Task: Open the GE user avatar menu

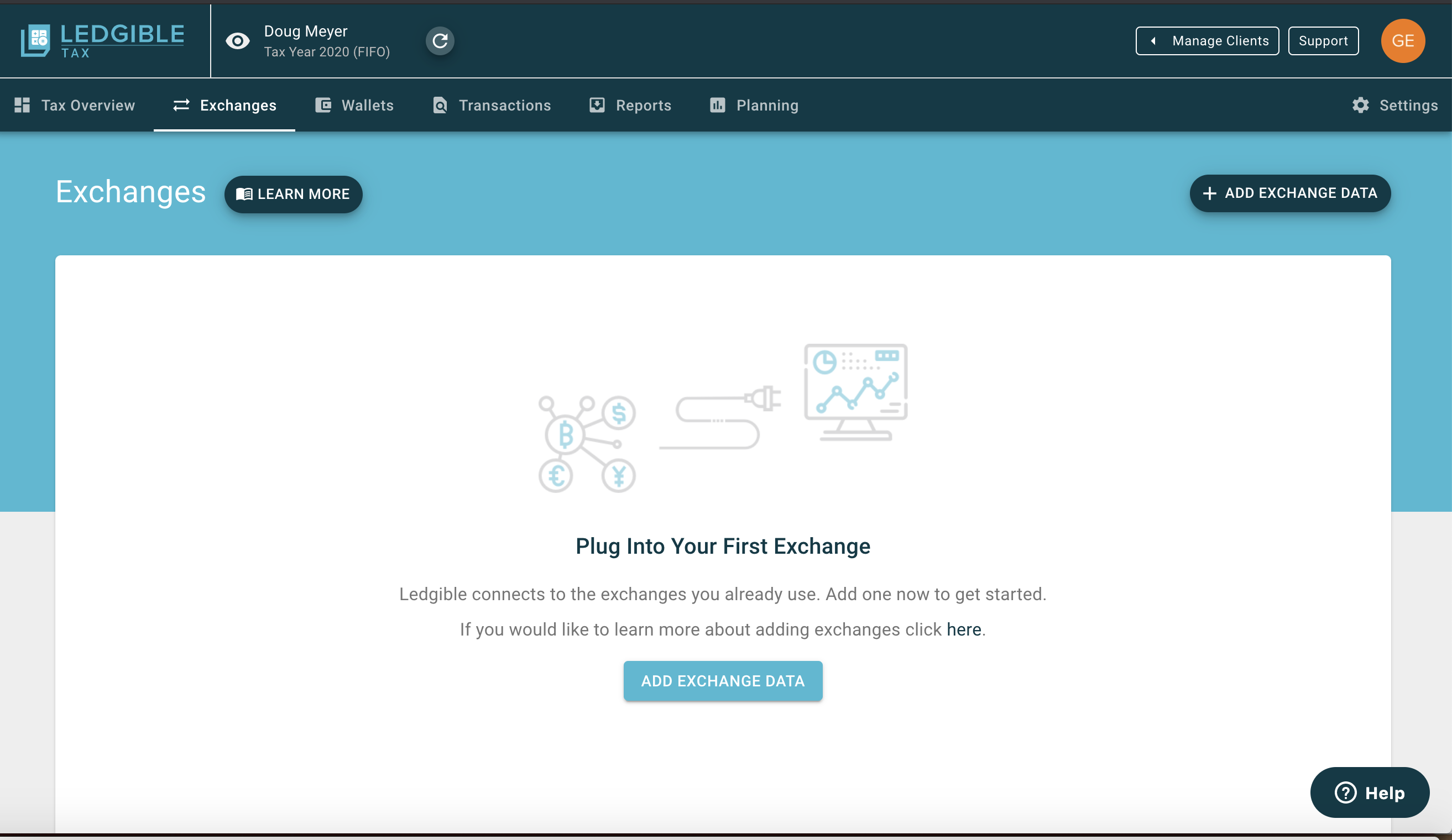Action: (1402, 41)
